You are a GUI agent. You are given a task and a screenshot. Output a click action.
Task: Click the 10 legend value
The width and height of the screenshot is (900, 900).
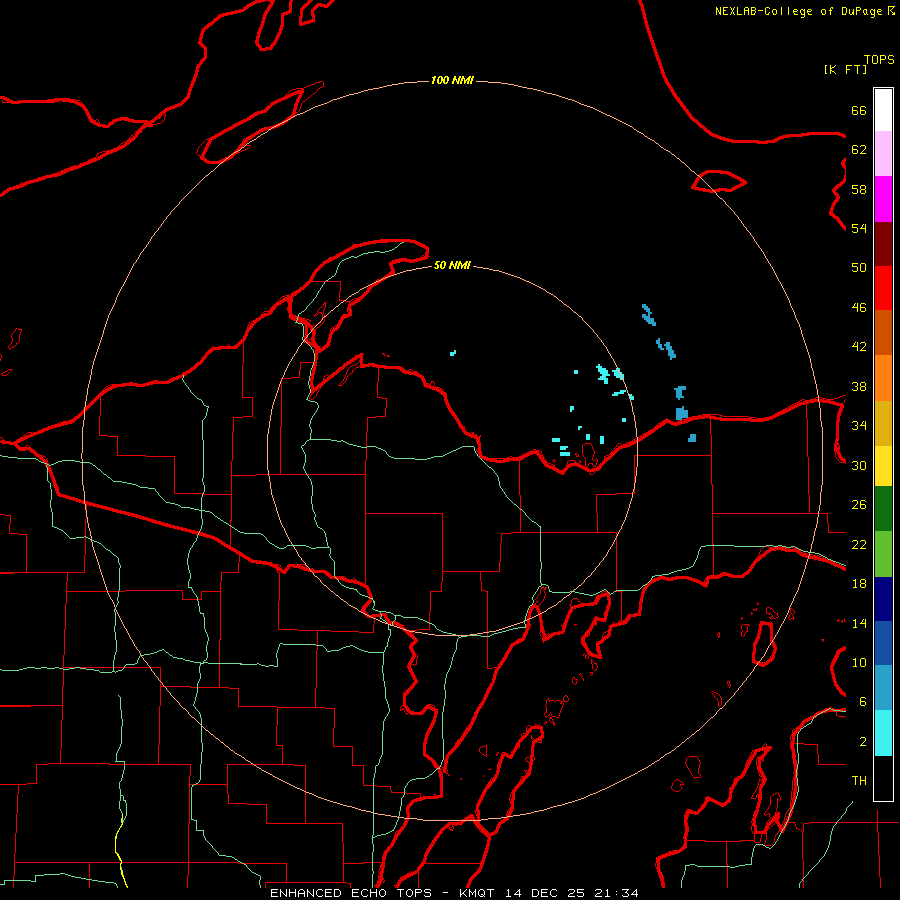point(859,662)
